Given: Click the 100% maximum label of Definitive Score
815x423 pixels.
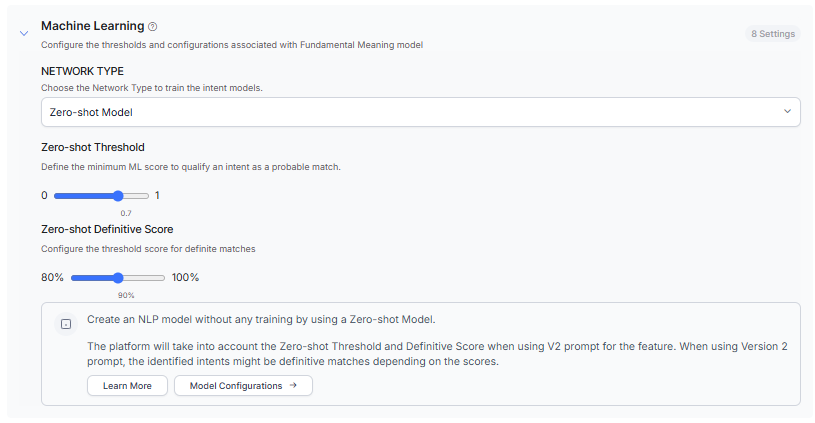Looking at the screenshot, I should coord(186,278).
